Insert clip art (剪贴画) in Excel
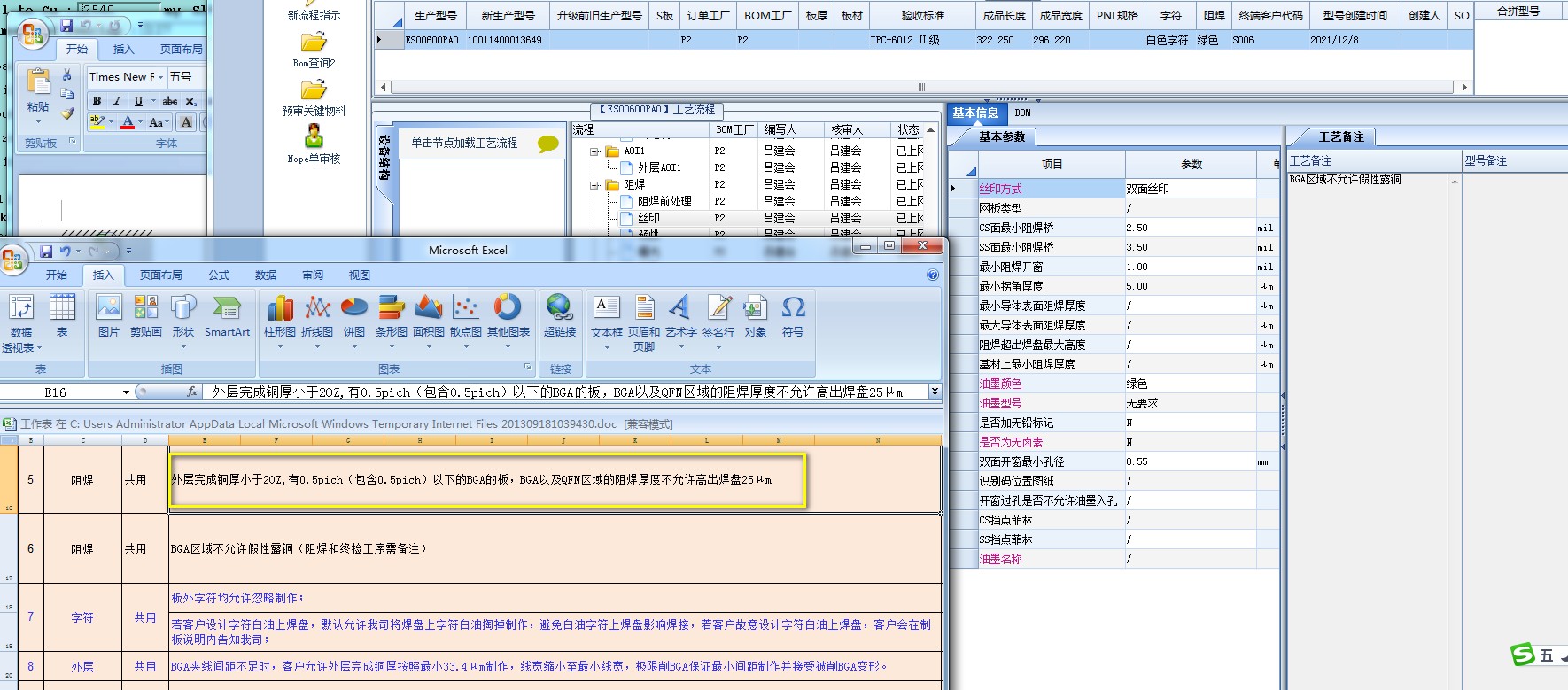This screenshot has width=1568, height=690. [x=146, y=316]
